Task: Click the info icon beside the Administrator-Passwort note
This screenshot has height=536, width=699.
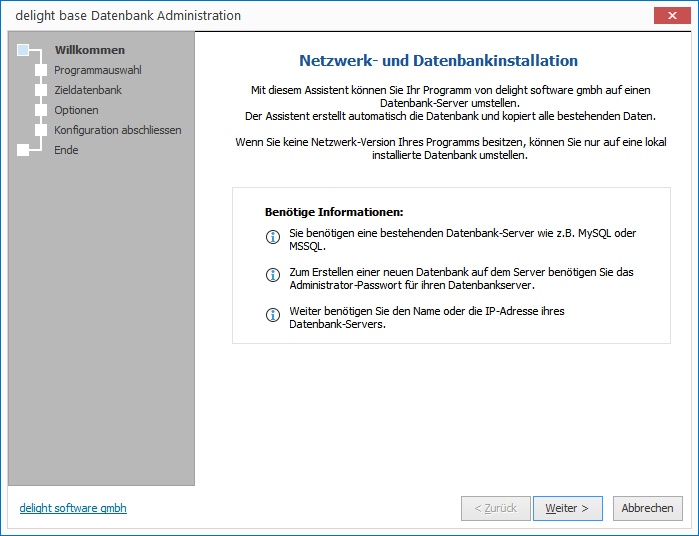Action: click(x=272, y=275)
